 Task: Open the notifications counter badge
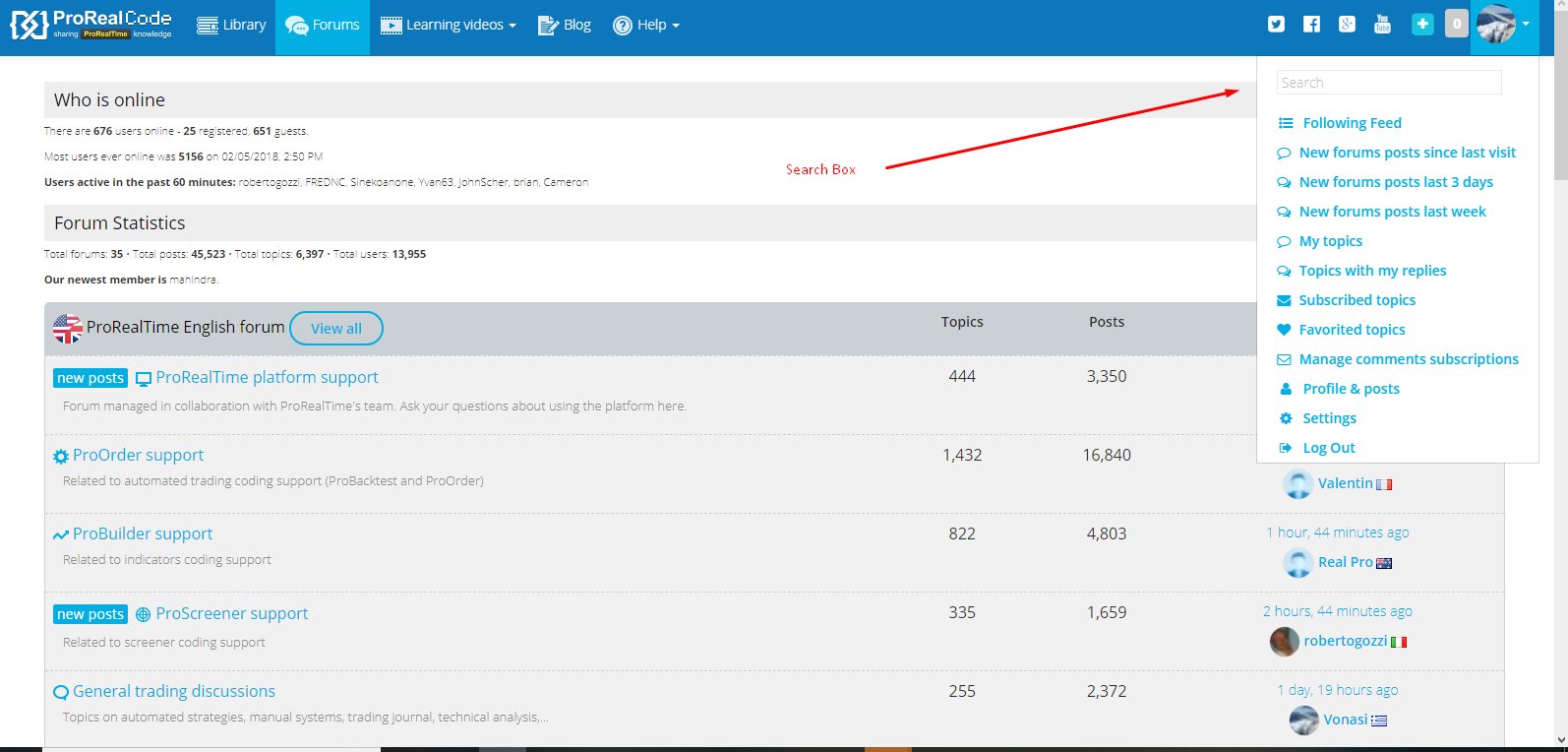click(1457, 24)
